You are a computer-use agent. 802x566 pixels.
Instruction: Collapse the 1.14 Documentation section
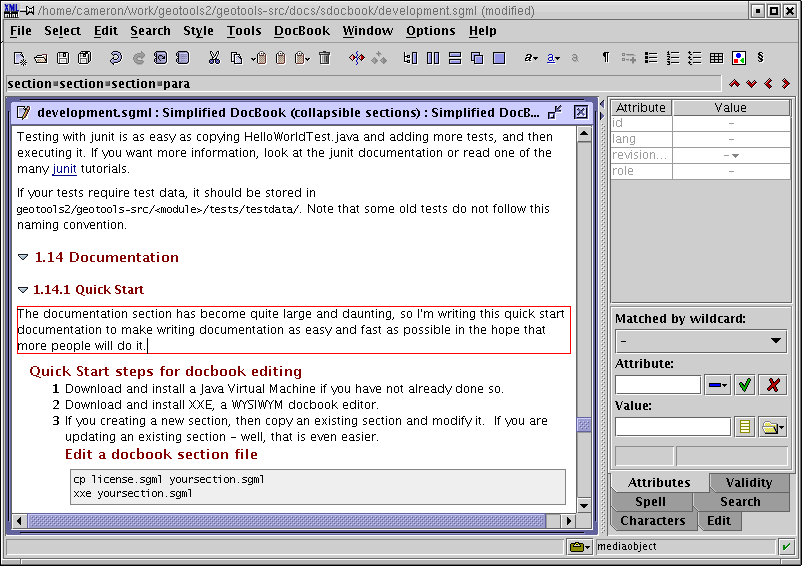[x=23, y=257]
